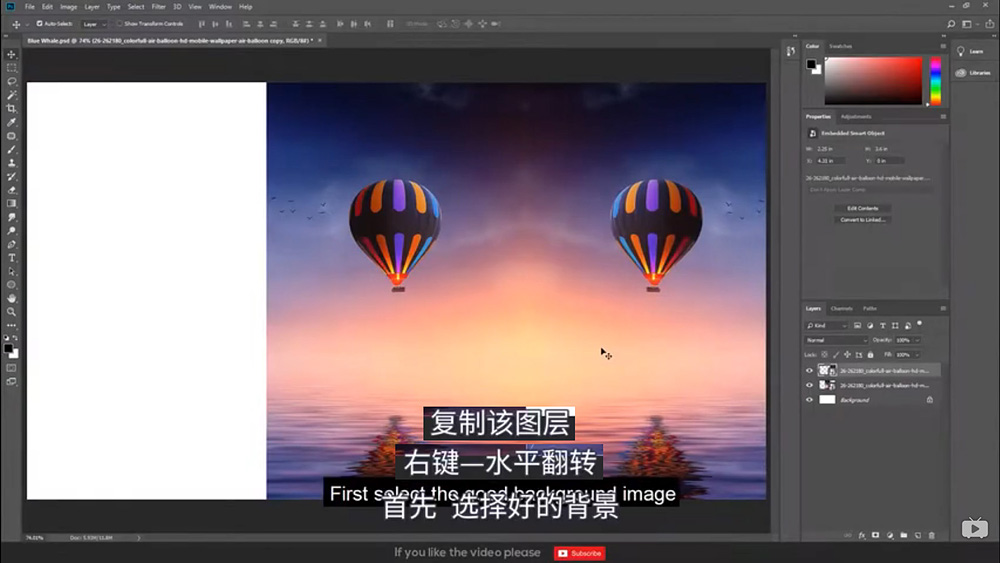The height and width of the screenshot is (563, 1000).
Task: Turn layer filtering on or off
Action: tap(920, 324)
